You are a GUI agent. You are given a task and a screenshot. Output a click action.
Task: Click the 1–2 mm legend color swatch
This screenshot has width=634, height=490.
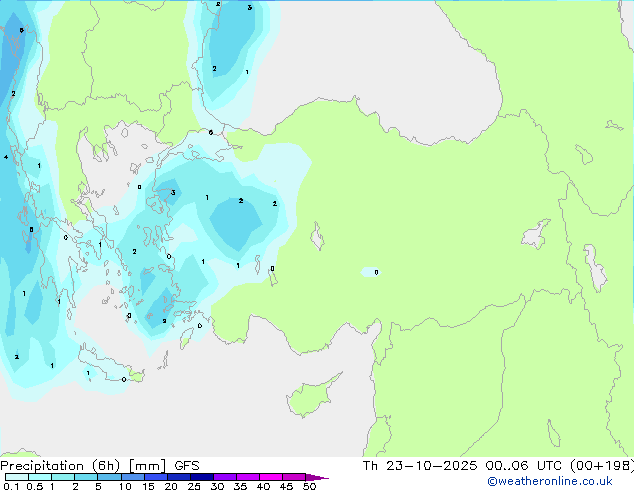coord(63,477)
